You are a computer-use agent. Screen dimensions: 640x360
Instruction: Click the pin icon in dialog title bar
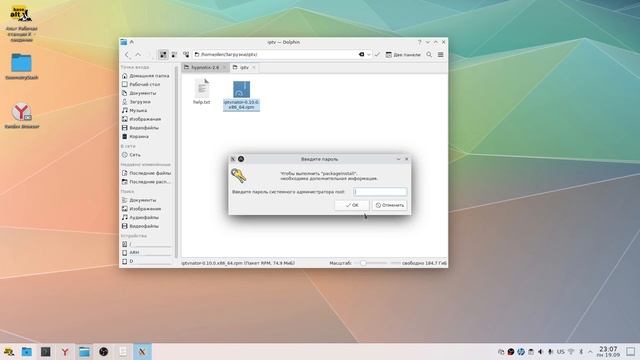(241, 159)
